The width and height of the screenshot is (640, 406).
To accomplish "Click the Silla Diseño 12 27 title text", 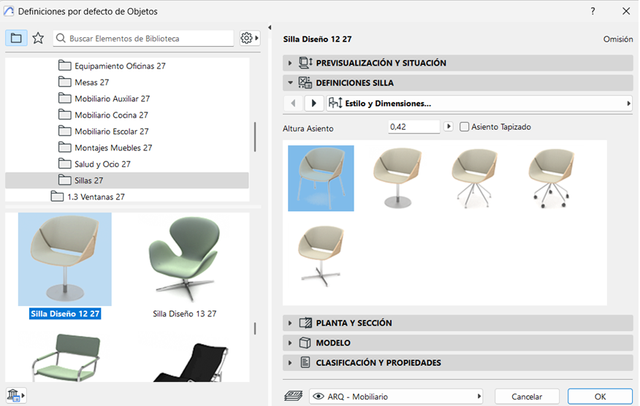I will point(317,39).
